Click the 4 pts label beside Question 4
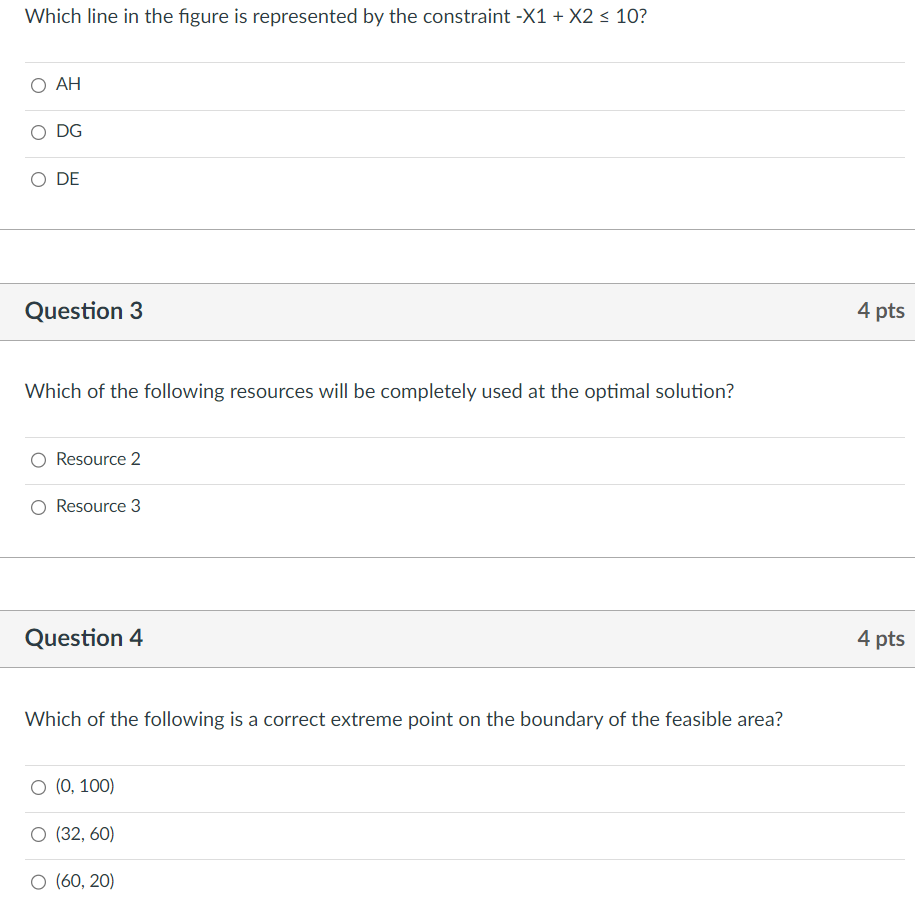The width and height of the screenshot is (915, 906). pos(881,638)
